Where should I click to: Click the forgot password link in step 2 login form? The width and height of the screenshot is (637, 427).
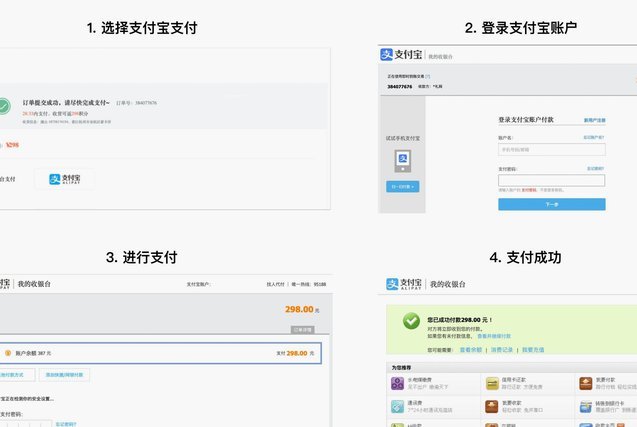coord(595,168)
